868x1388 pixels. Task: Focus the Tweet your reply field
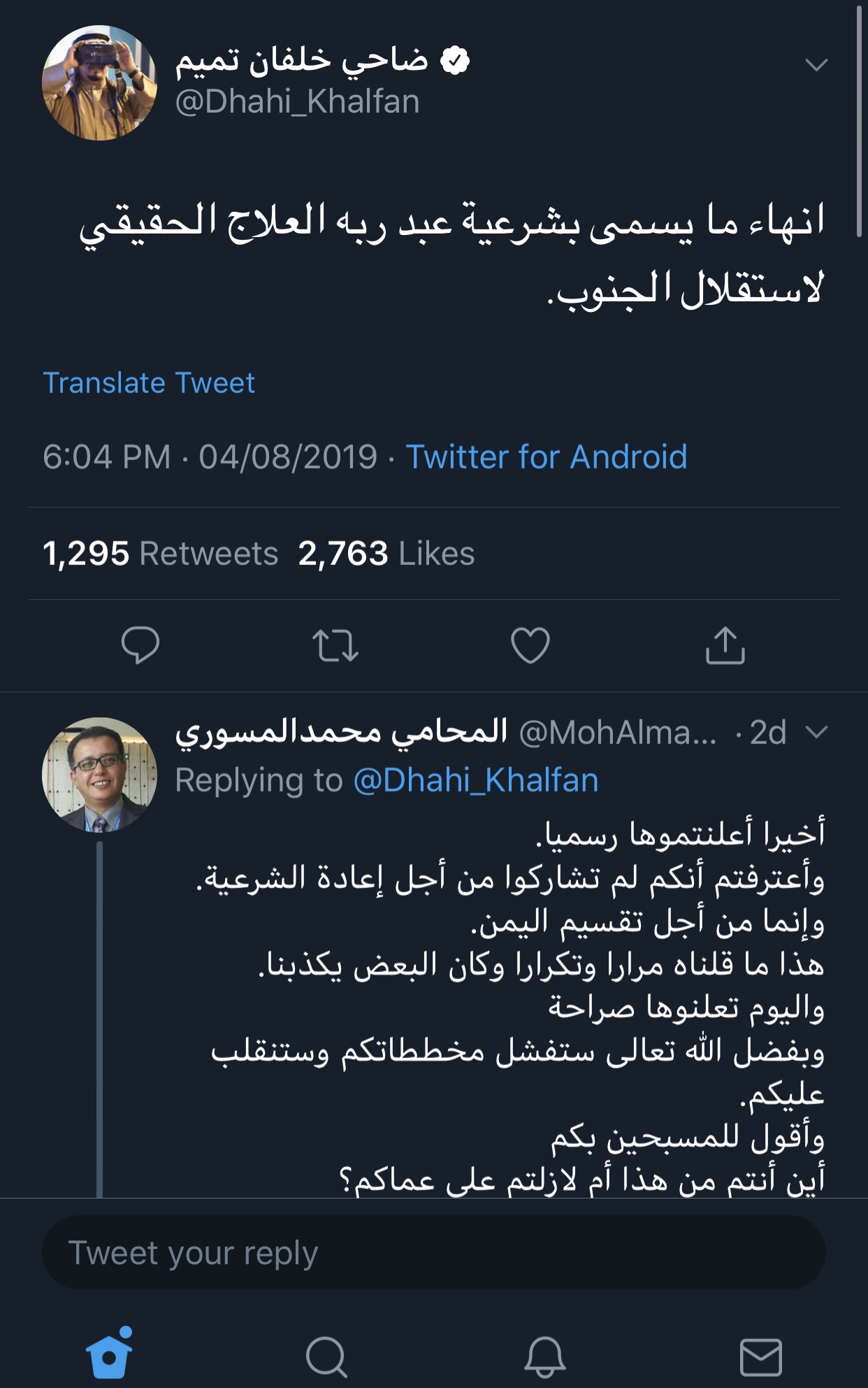[433, 1253]
